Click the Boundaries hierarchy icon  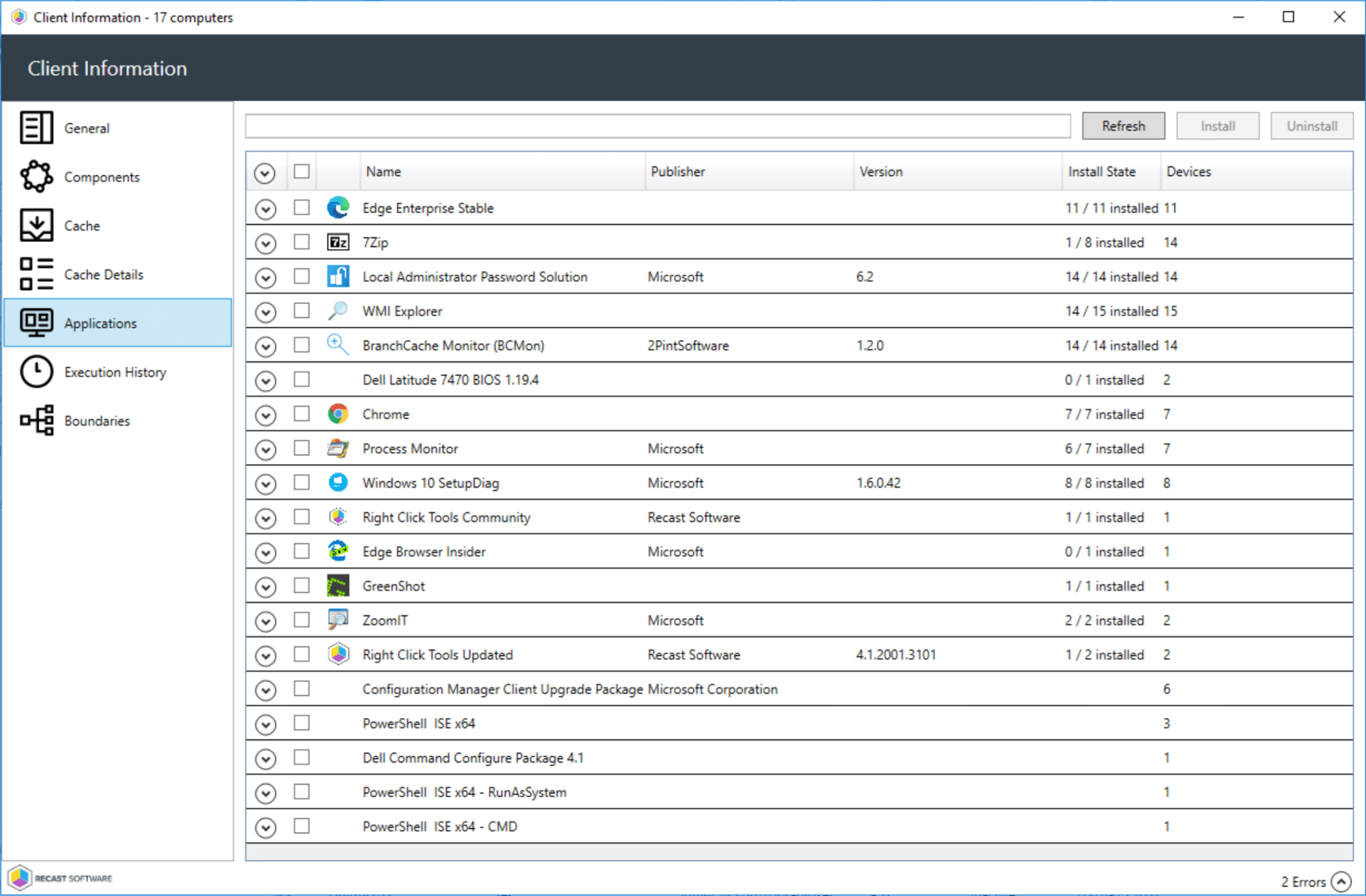36,421
